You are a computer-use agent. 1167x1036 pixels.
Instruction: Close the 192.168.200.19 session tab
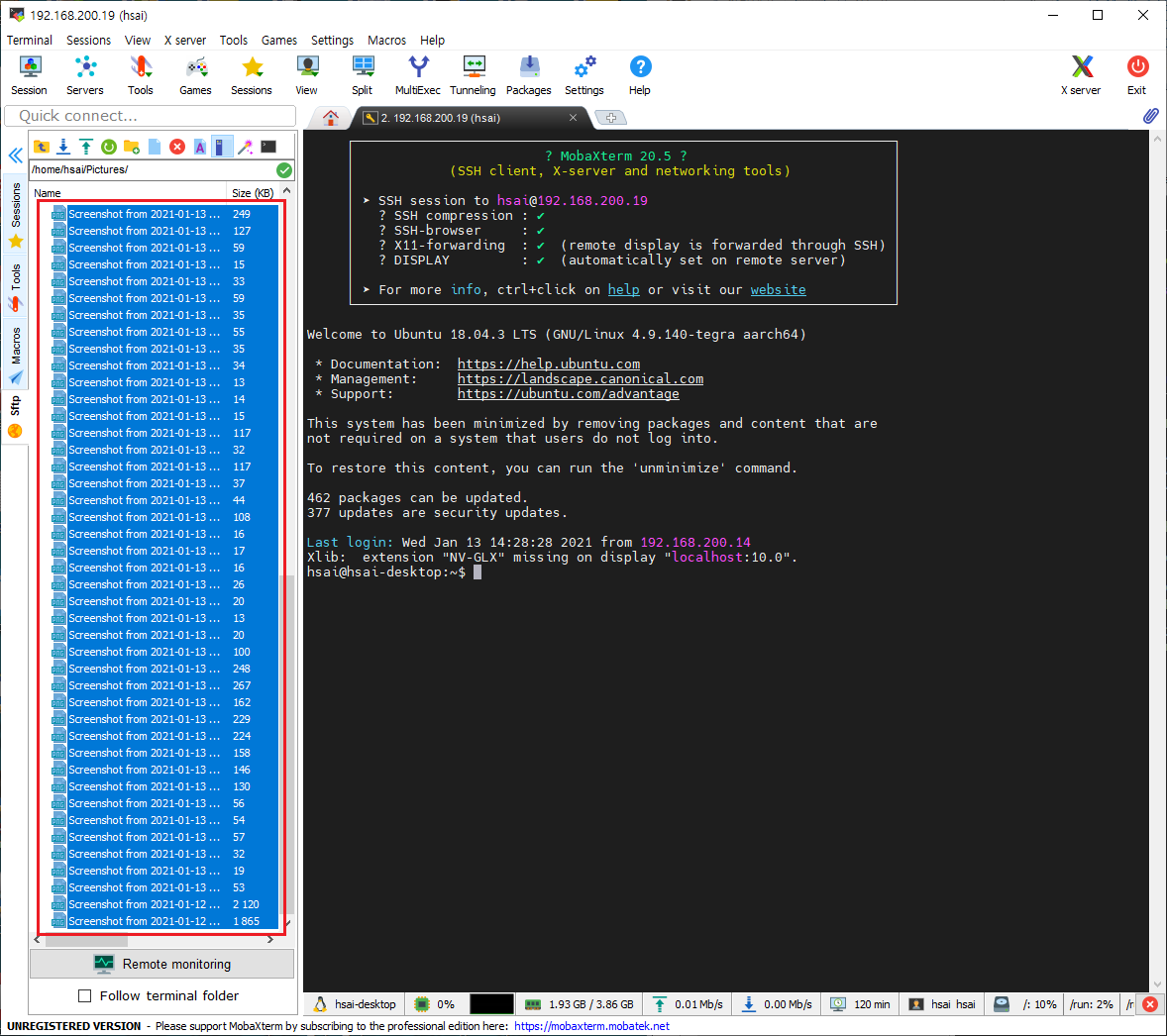tap(573, 118)
